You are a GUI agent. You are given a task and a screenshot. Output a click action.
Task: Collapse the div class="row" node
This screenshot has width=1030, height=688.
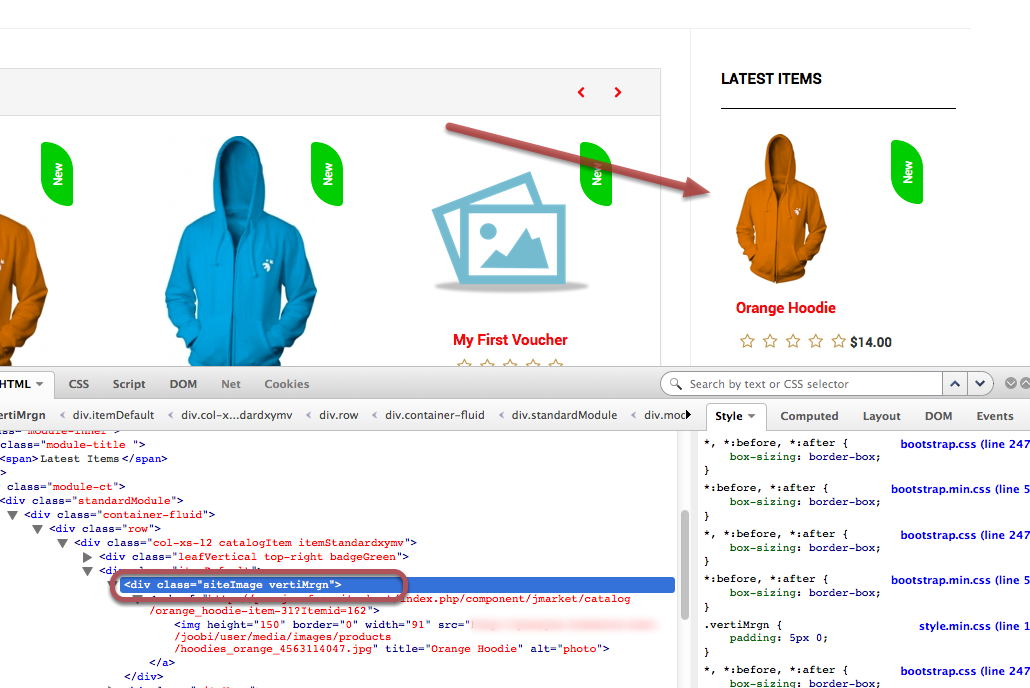37,529
